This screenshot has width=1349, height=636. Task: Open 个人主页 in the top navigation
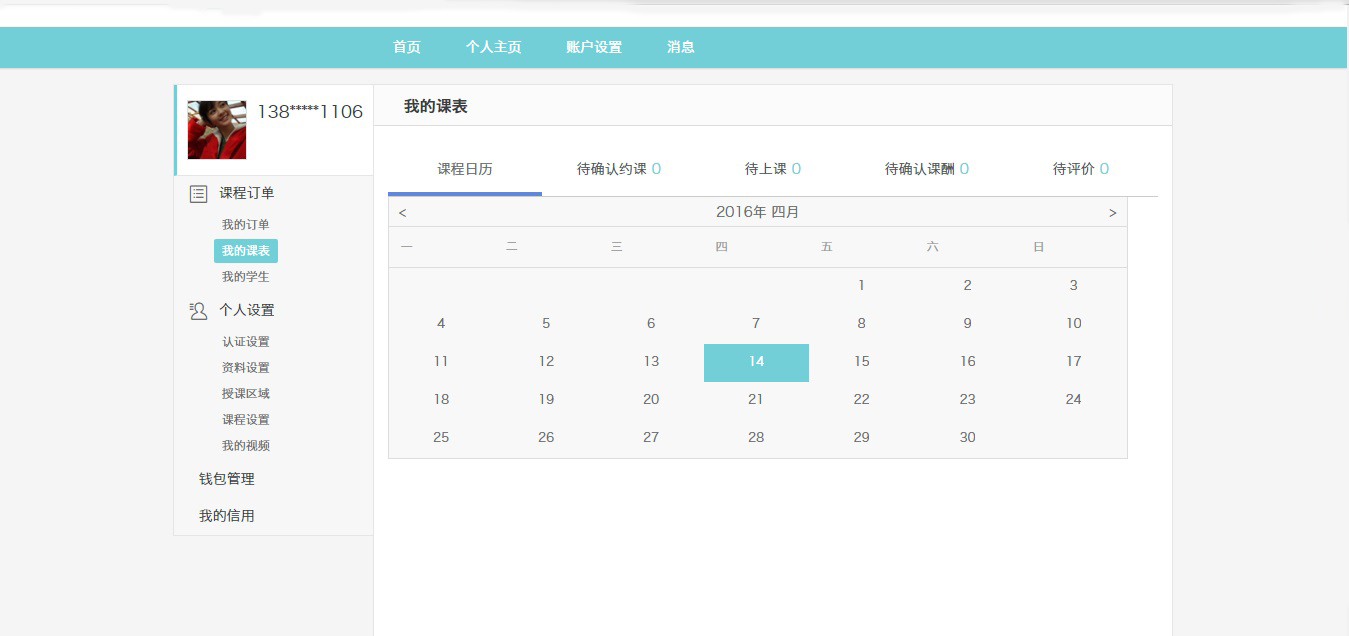[x=493, y=47]
